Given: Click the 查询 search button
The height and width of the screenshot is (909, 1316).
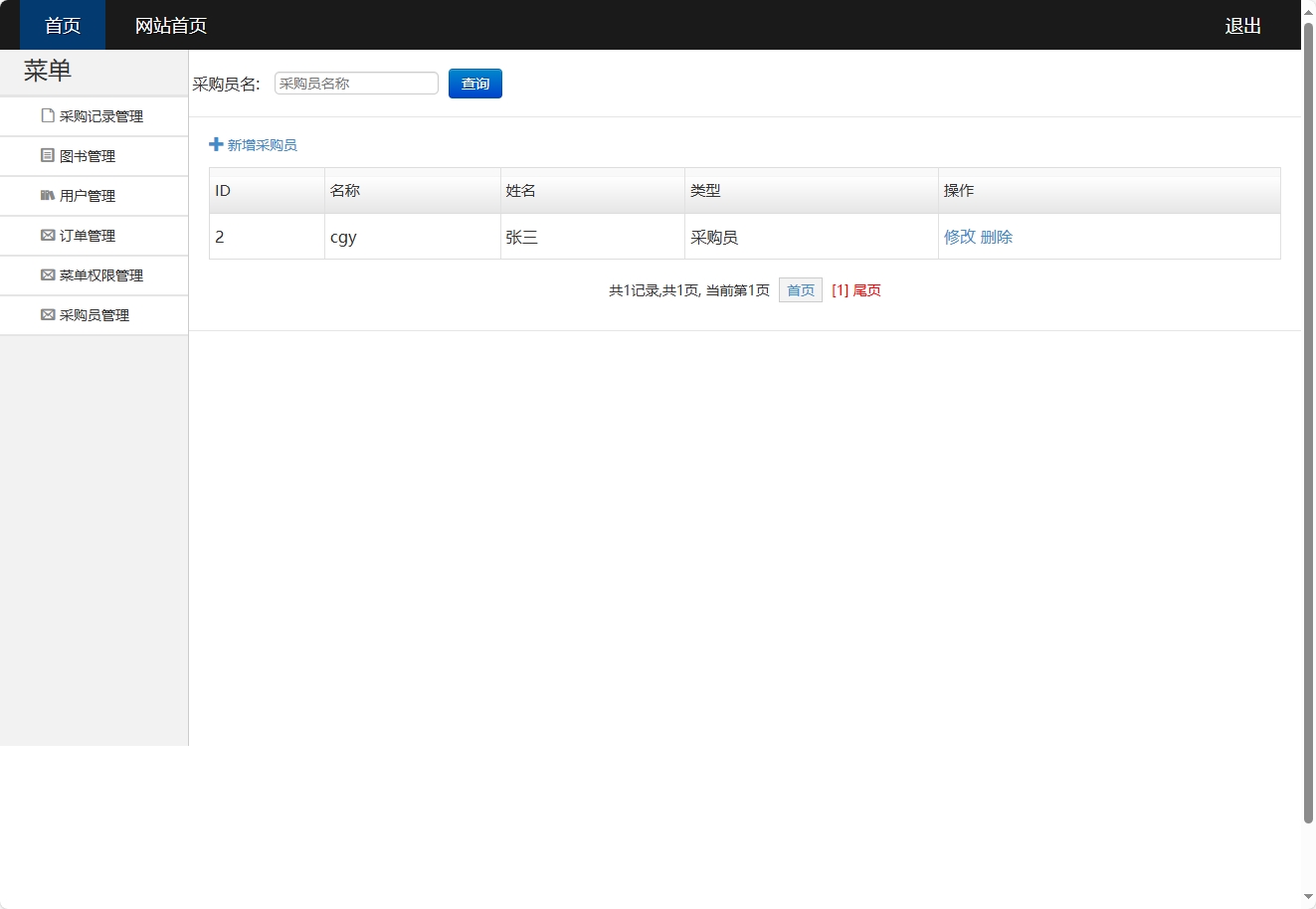Looking at the screenshot, I should (474, 83).
